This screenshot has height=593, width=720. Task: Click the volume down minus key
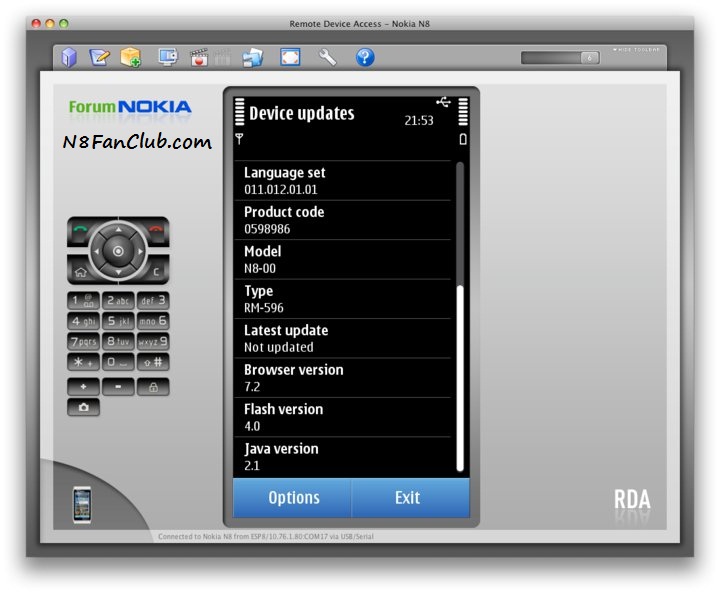pyautogui.click(x=118, y=387)
